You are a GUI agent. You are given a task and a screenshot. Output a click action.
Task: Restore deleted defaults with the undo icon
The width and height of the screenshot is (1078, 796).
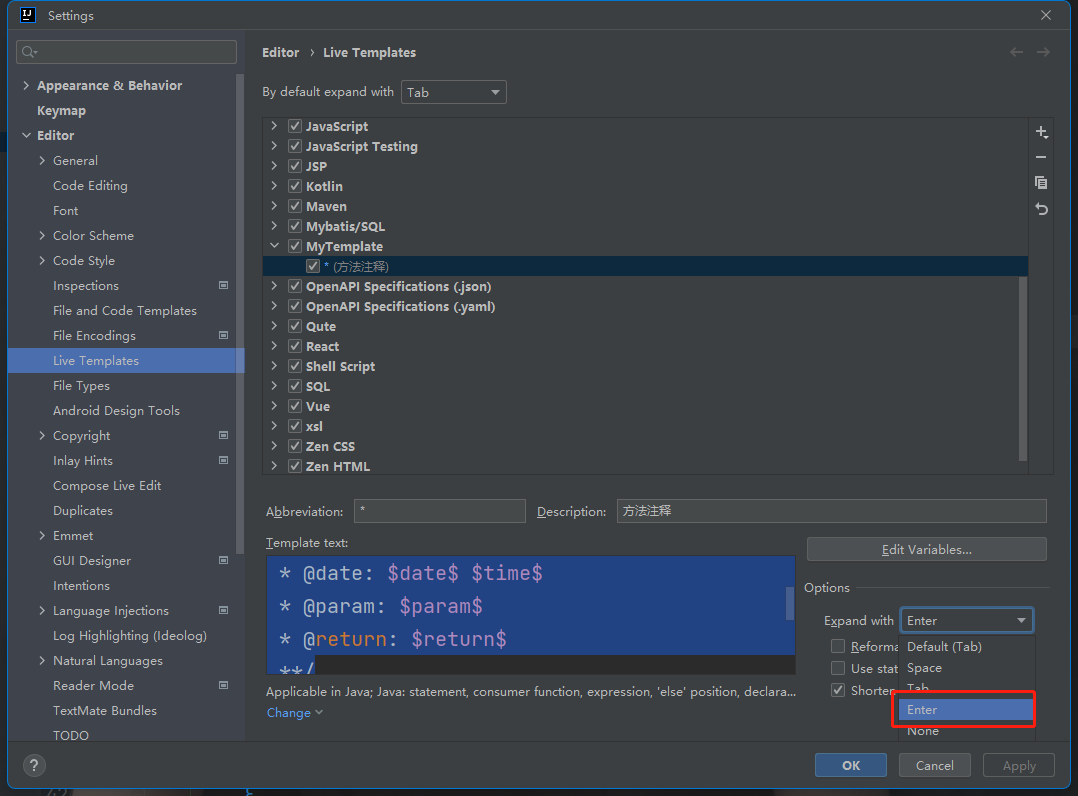point(1042,209)
